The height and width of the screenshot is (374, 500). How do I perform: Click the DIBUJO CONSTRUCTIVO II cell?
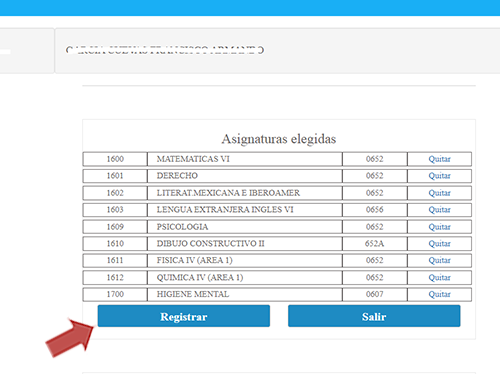click(245, 244)
